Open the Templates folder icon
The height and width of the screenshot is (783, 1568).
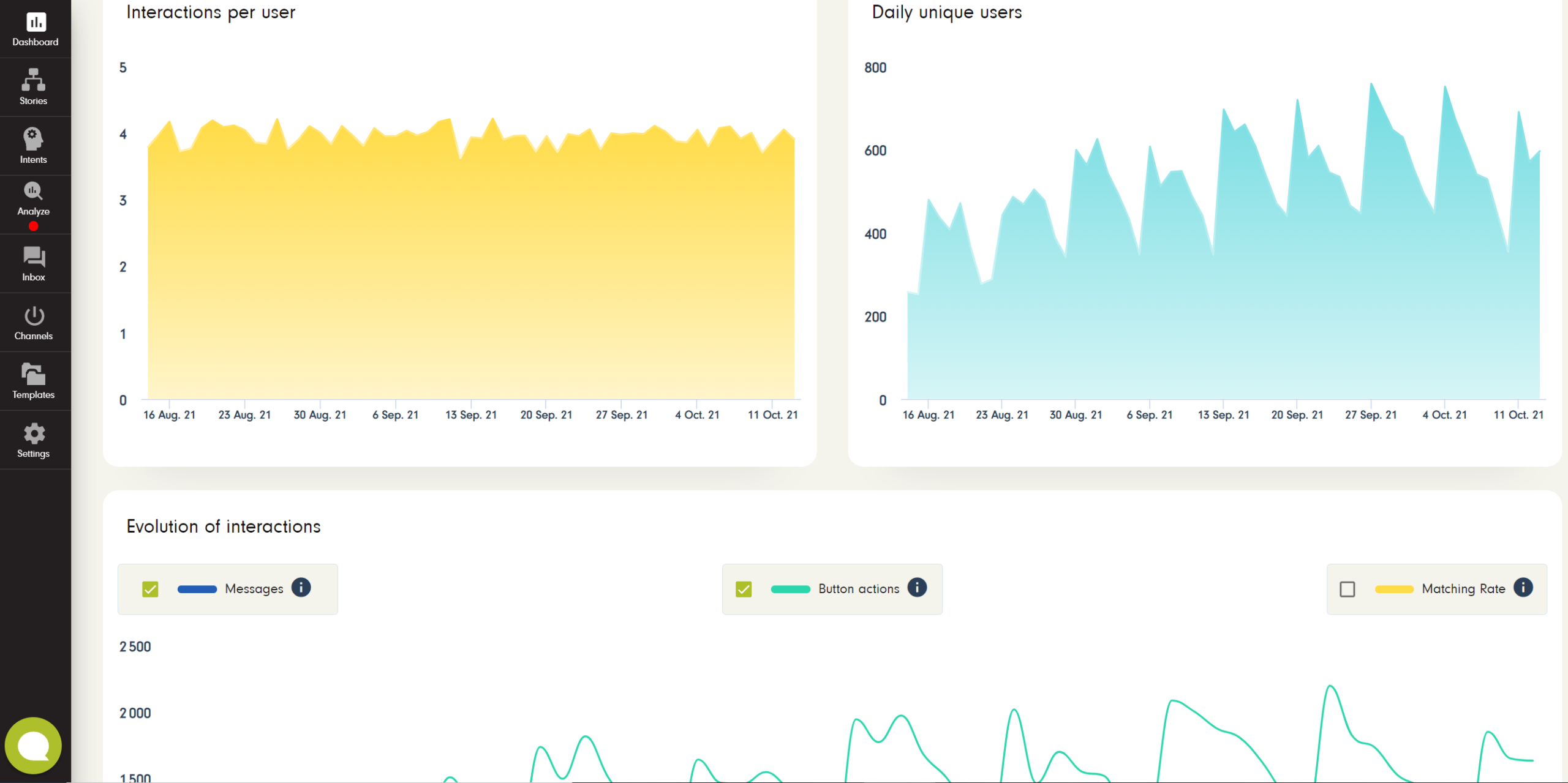click(x=33, y=374)
